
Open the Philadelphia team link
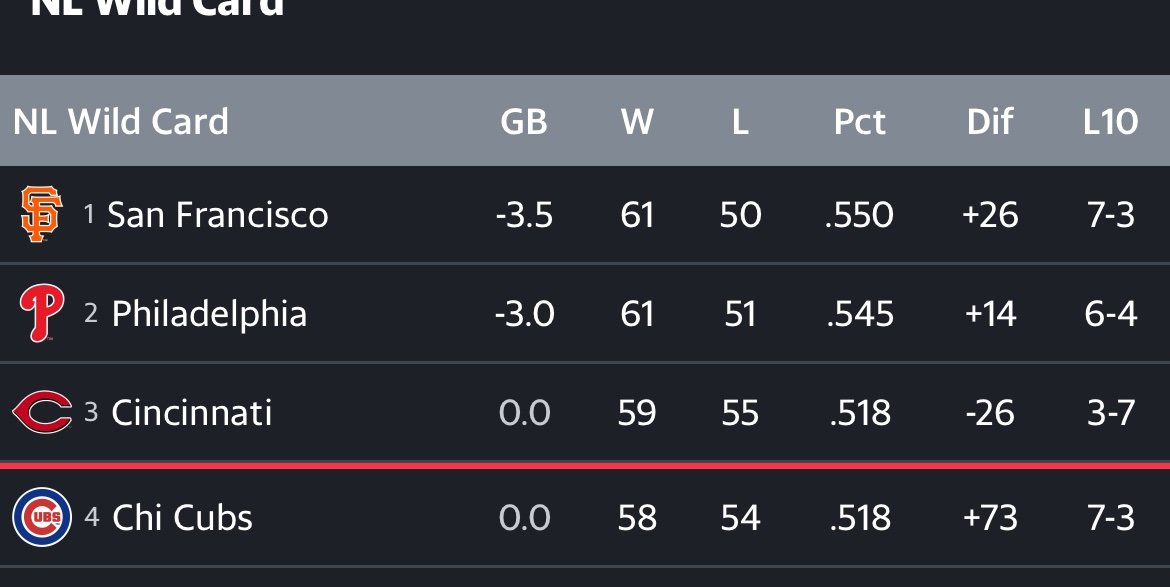click(209, 314)
